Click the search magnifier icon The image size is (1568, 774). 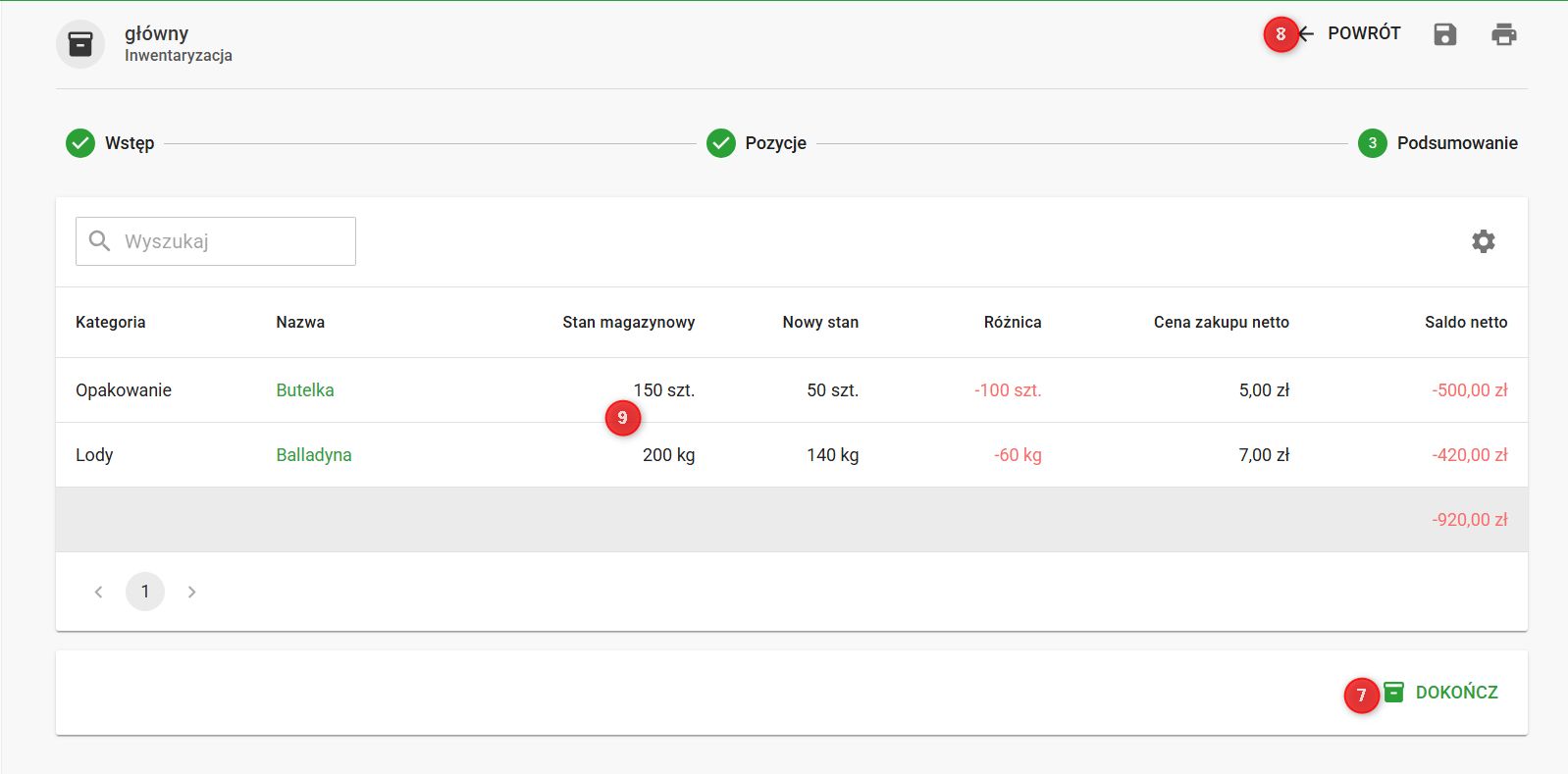[x=99, y=241]
